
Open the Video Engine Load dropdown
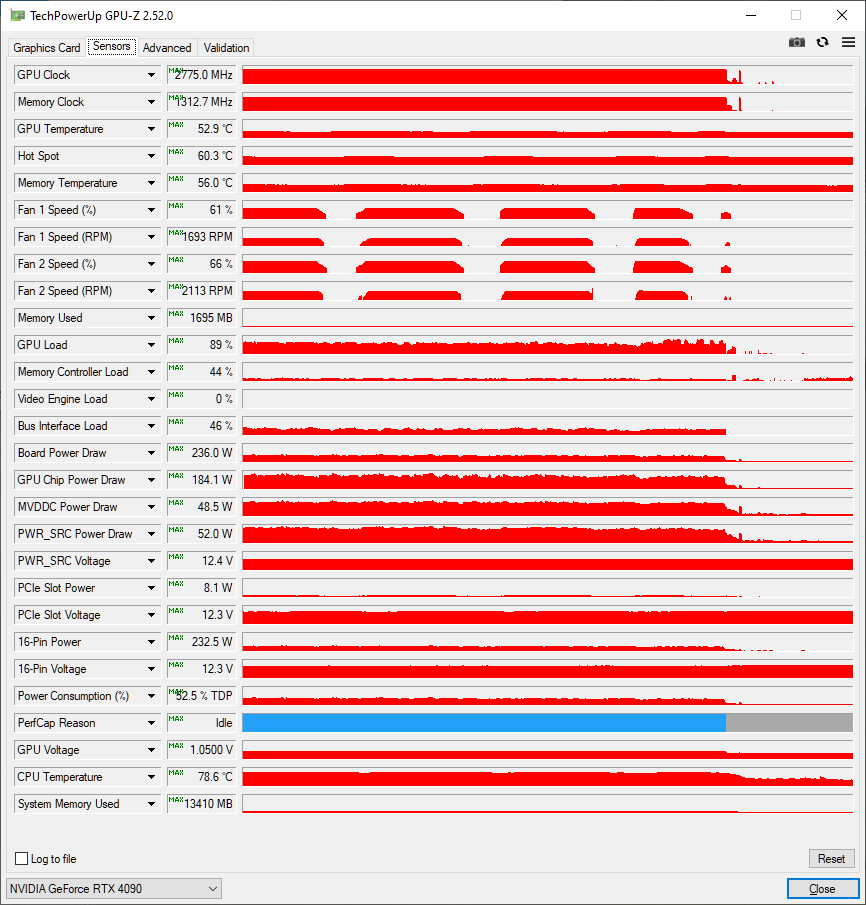[x=151, y=399]
